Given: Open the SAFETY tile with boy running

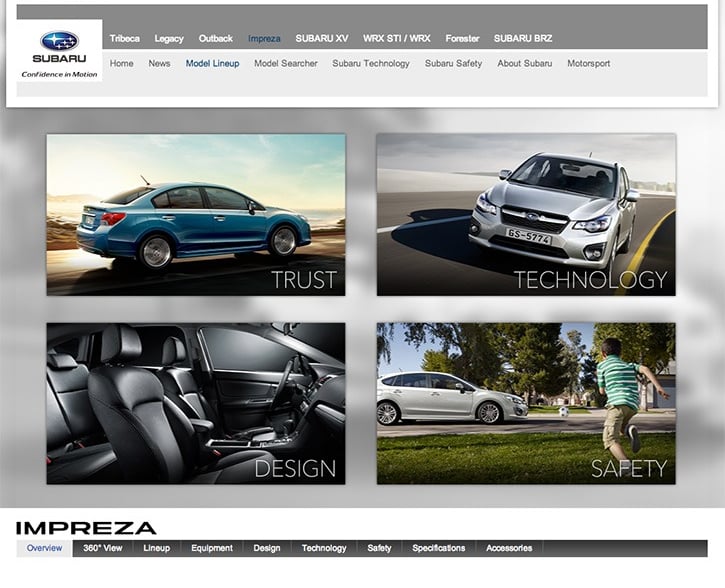Looking at the screenshot, I should pos(526,404).
